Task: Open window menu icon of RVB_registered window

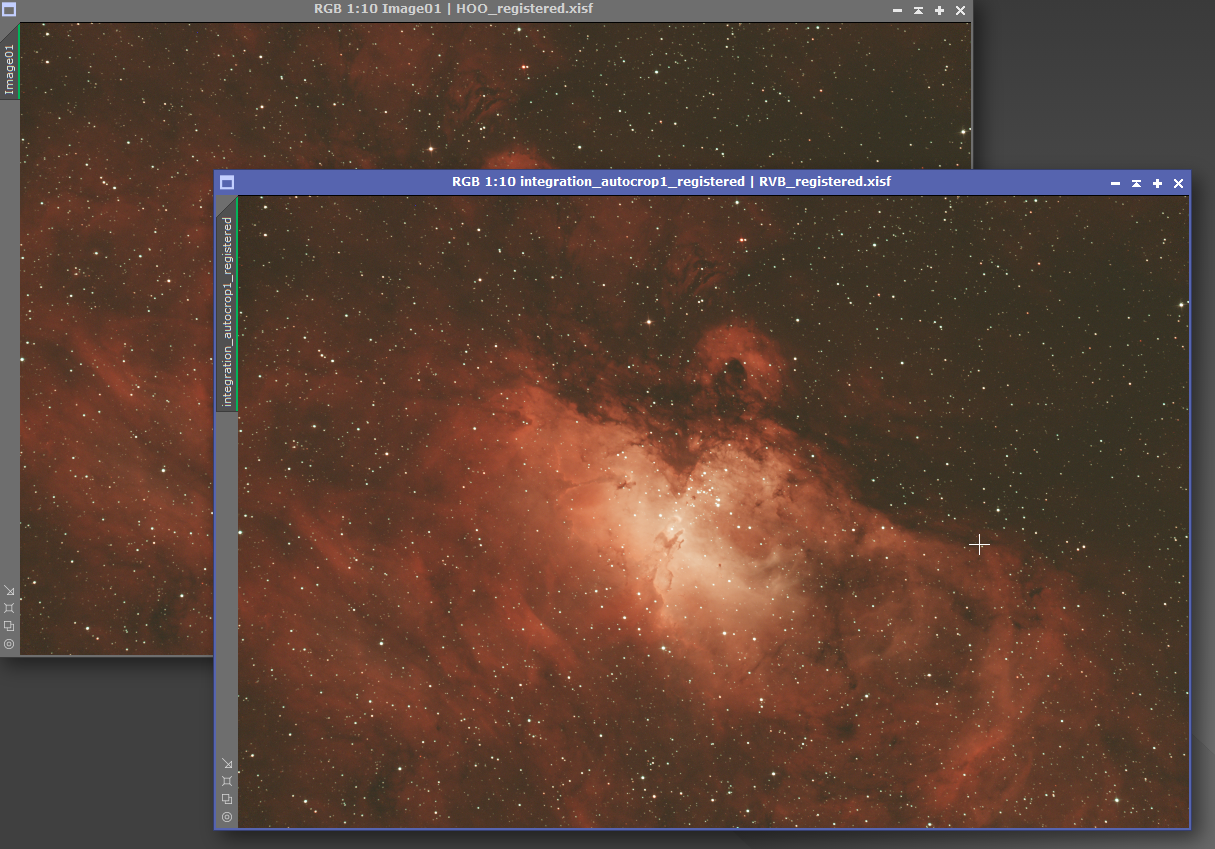Action: (227, 182)
